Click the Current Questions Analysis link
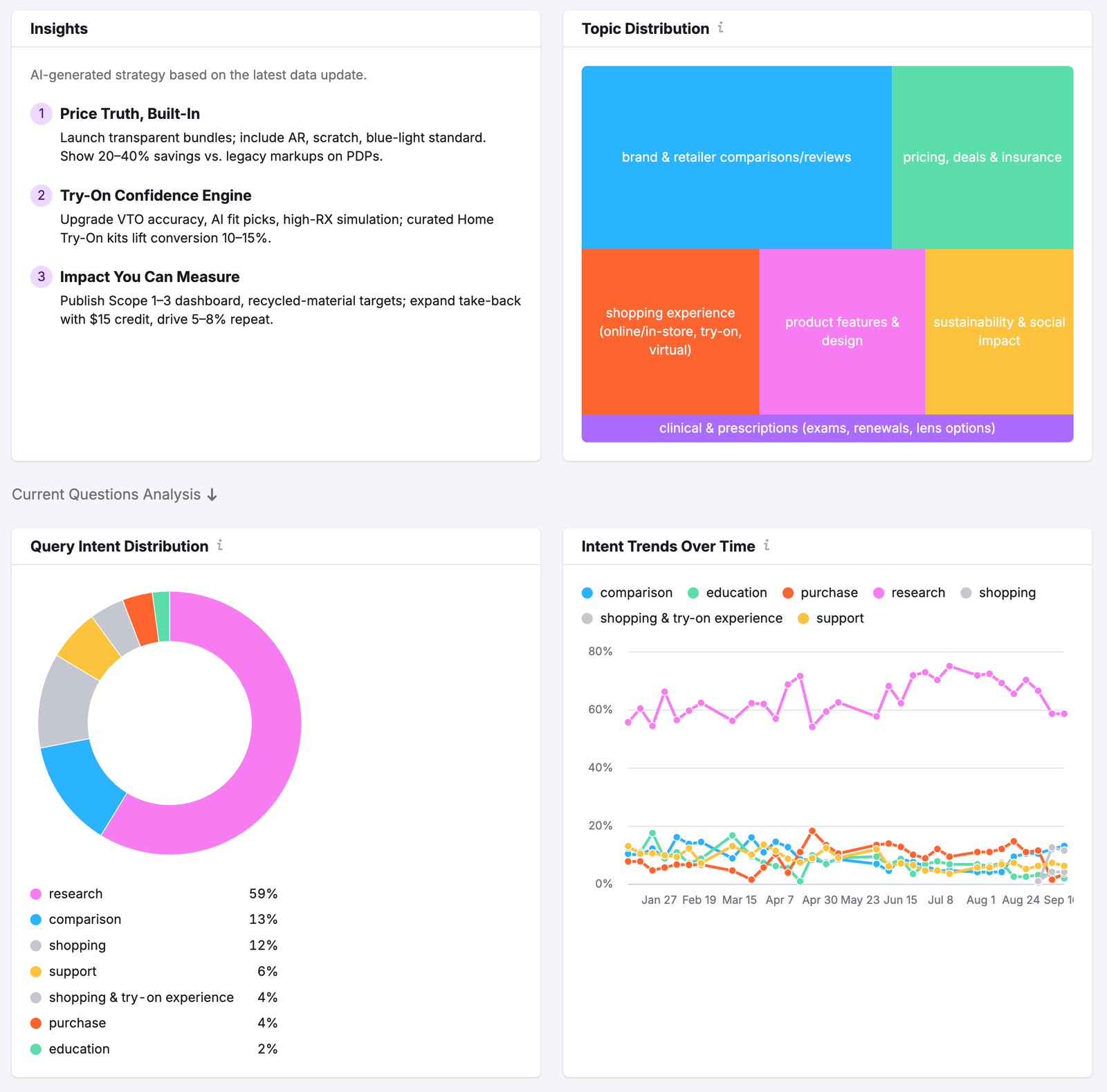The width and height of the screenshot is (1107, 1092). (107, 494)
